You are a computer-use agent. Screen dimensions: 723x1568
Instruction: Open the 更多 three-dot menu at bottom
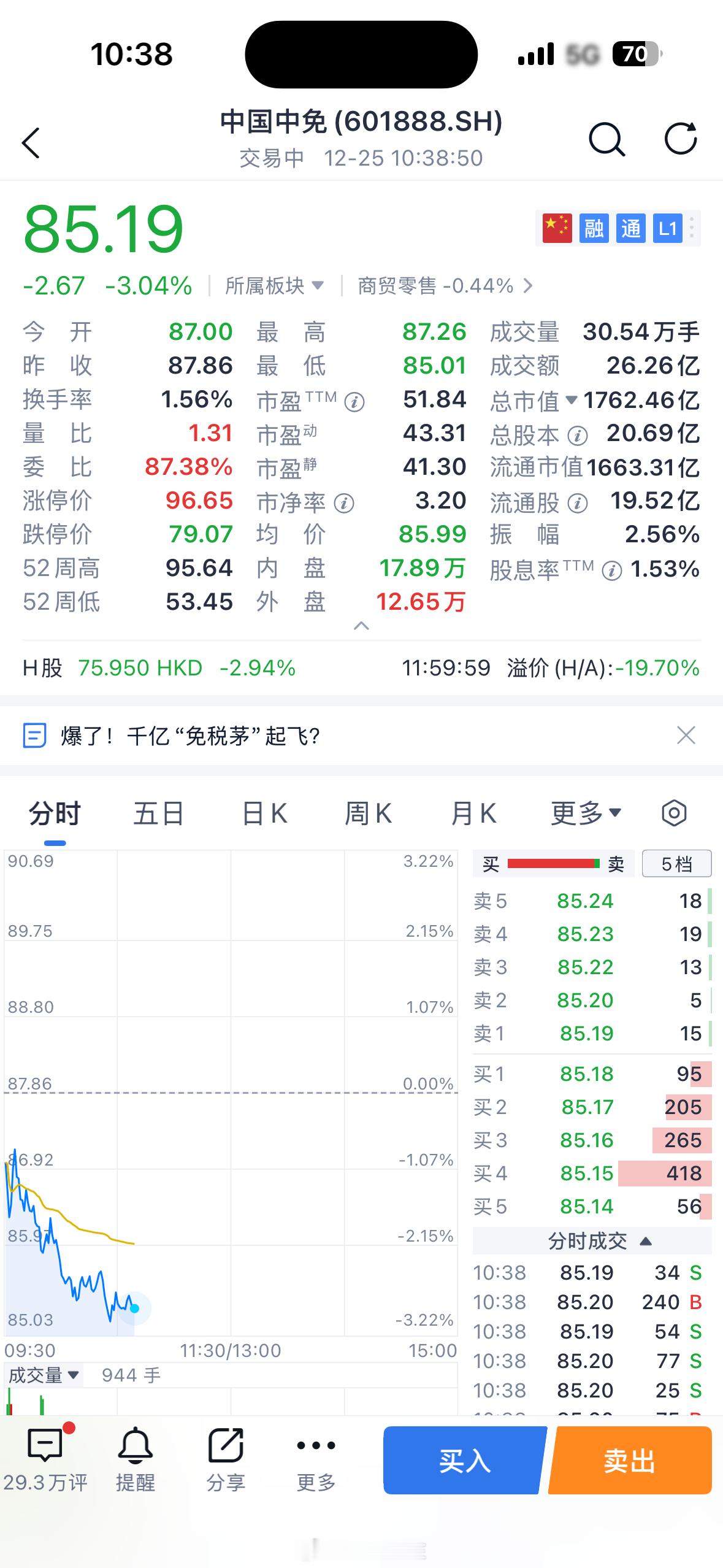click(x=316, y=1460)
